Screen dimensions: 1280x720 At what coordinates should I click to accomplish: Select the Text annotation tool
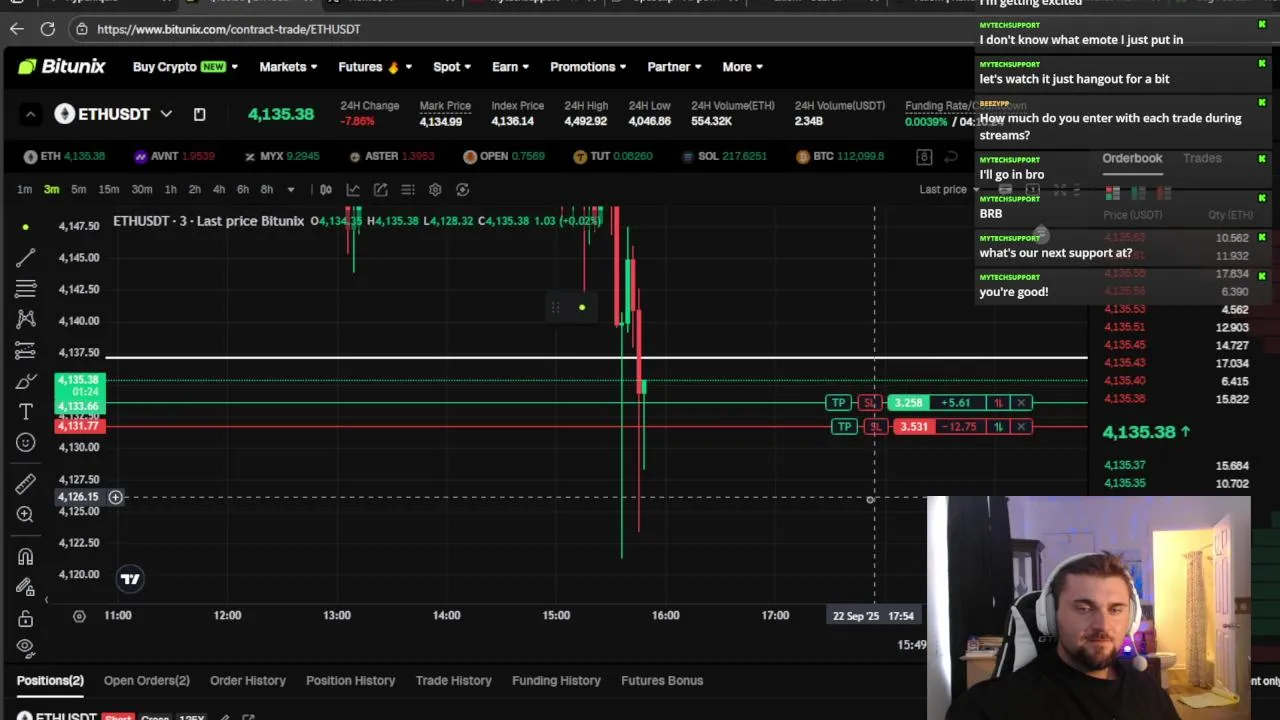coord(26,412)
